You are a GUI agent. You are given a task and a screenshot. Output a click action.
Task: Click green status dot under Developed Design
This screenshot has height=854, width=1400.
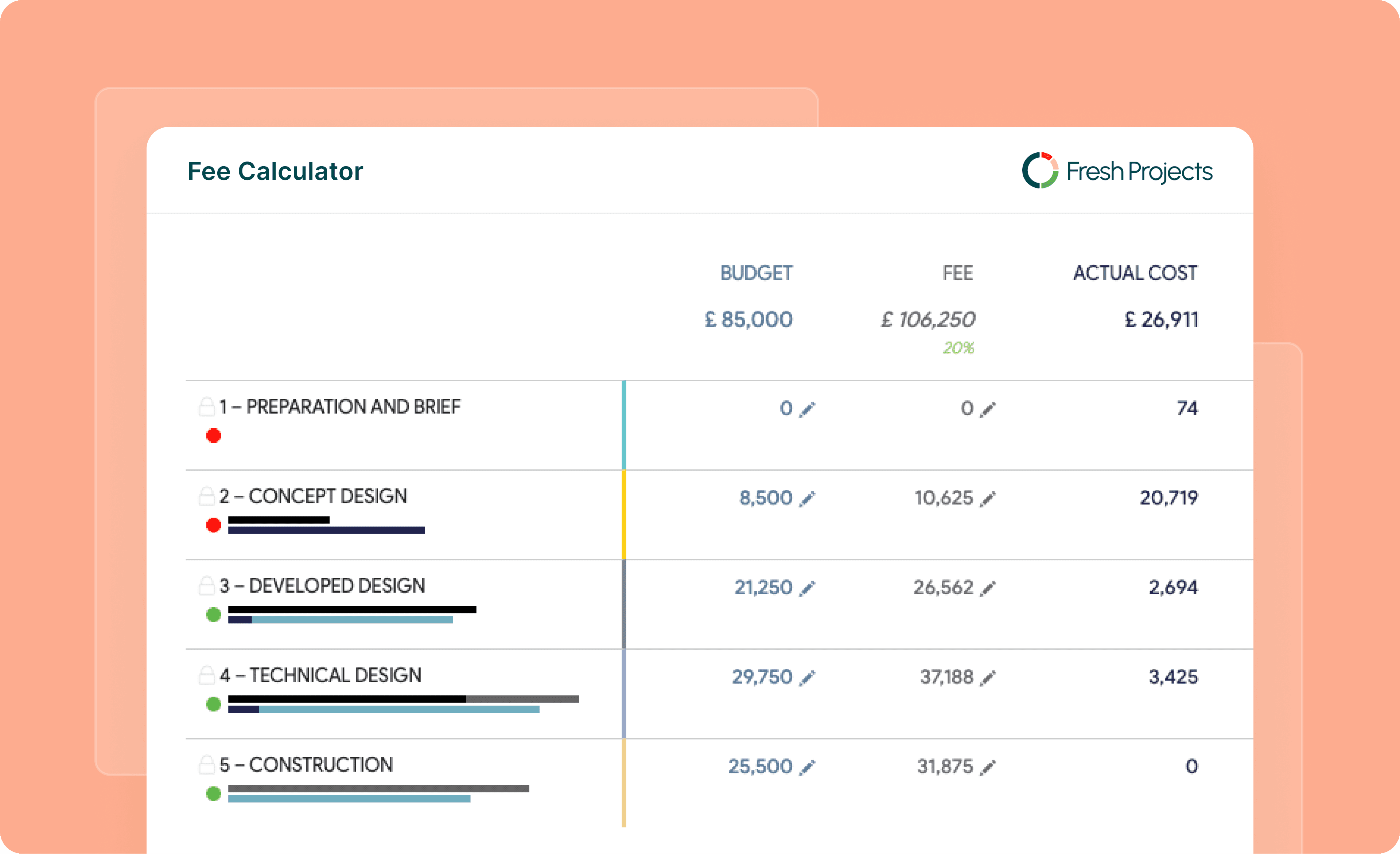(214, 614)
